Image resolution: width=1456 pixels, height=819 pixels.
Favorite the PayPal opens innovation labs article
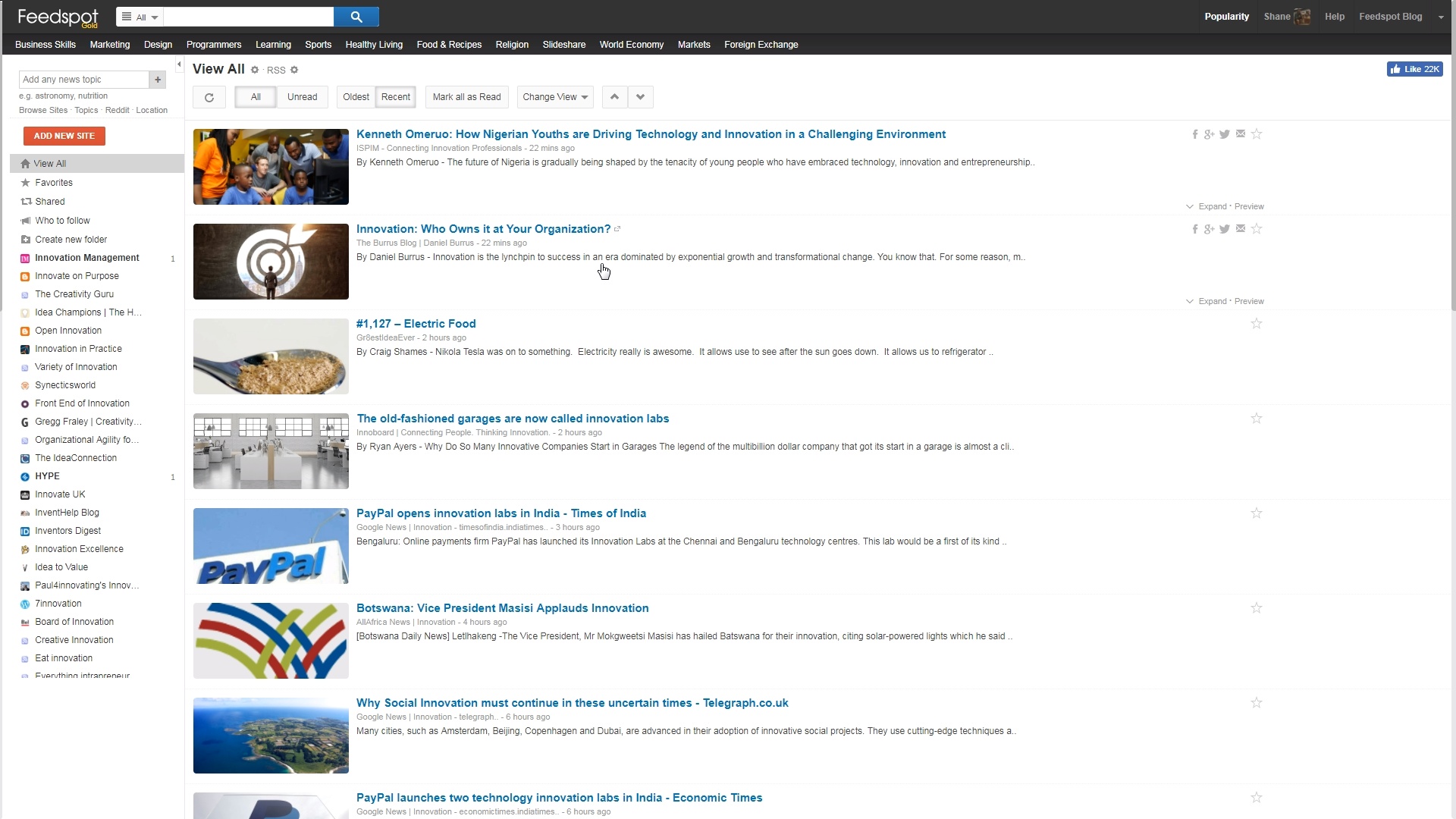click(x=1257, y=513)
